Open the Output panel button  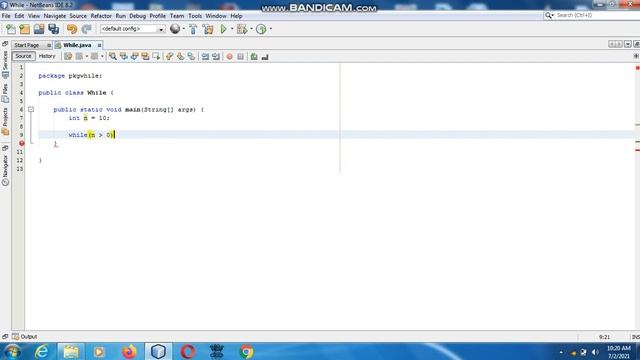25,337
